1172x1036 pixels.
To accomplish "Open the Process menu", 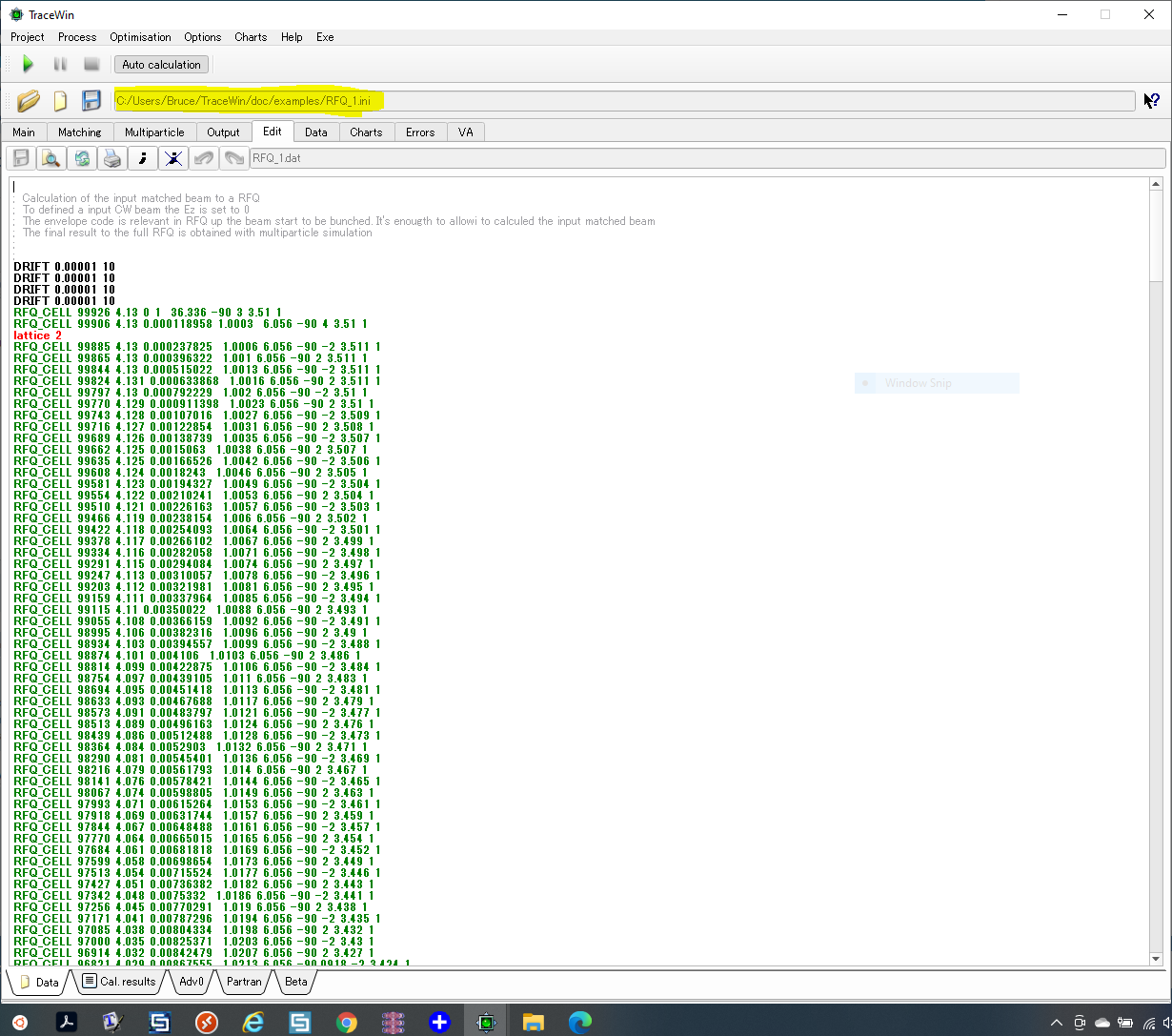I will tap(77, 37).
